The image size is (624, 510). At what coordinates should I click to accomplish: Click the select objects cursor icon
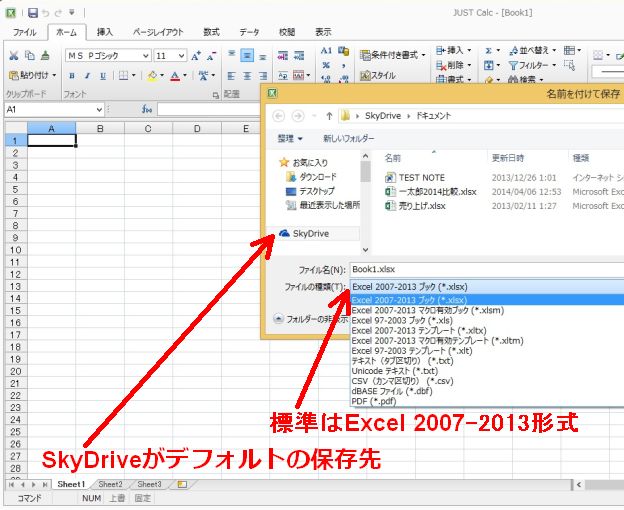(570, 65)
